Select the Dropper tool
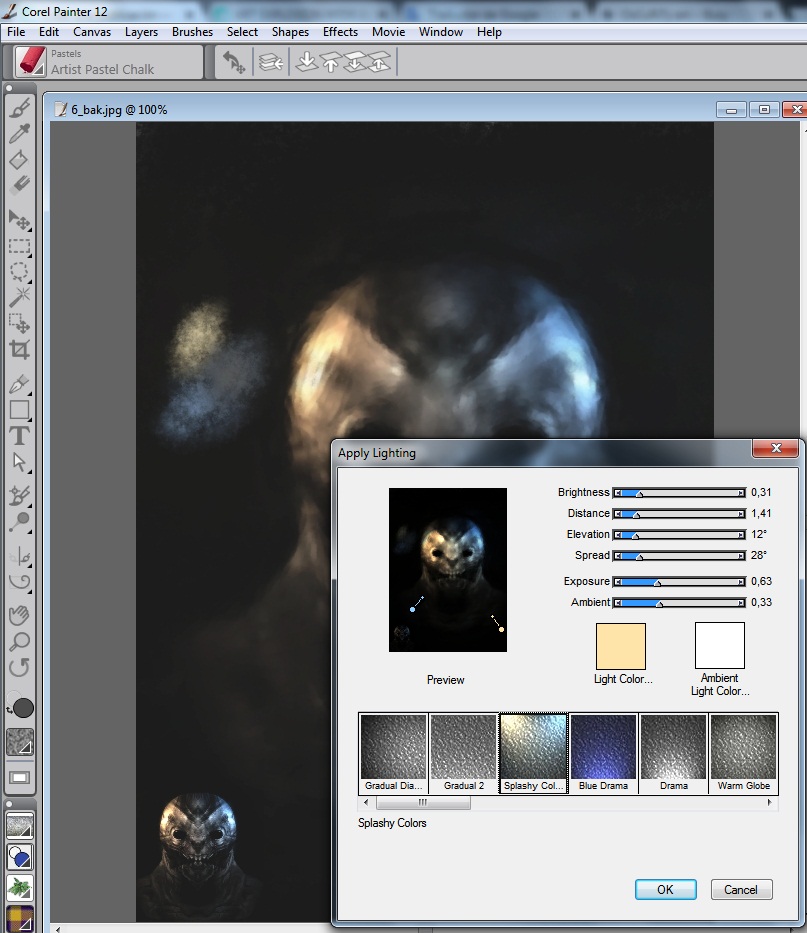 (19, 134)
